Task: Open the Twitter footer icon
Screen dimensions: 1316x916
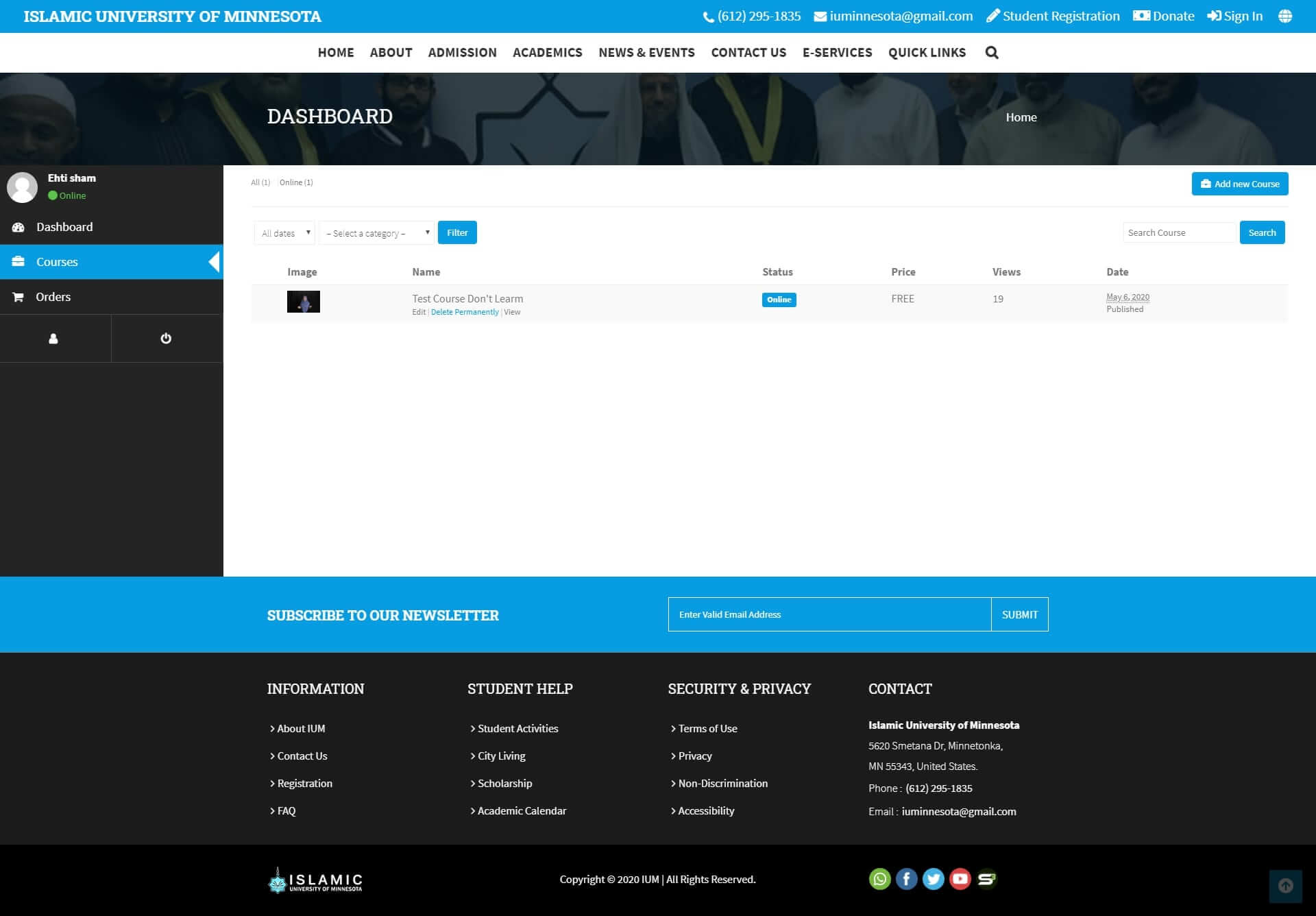Action: 933,879
